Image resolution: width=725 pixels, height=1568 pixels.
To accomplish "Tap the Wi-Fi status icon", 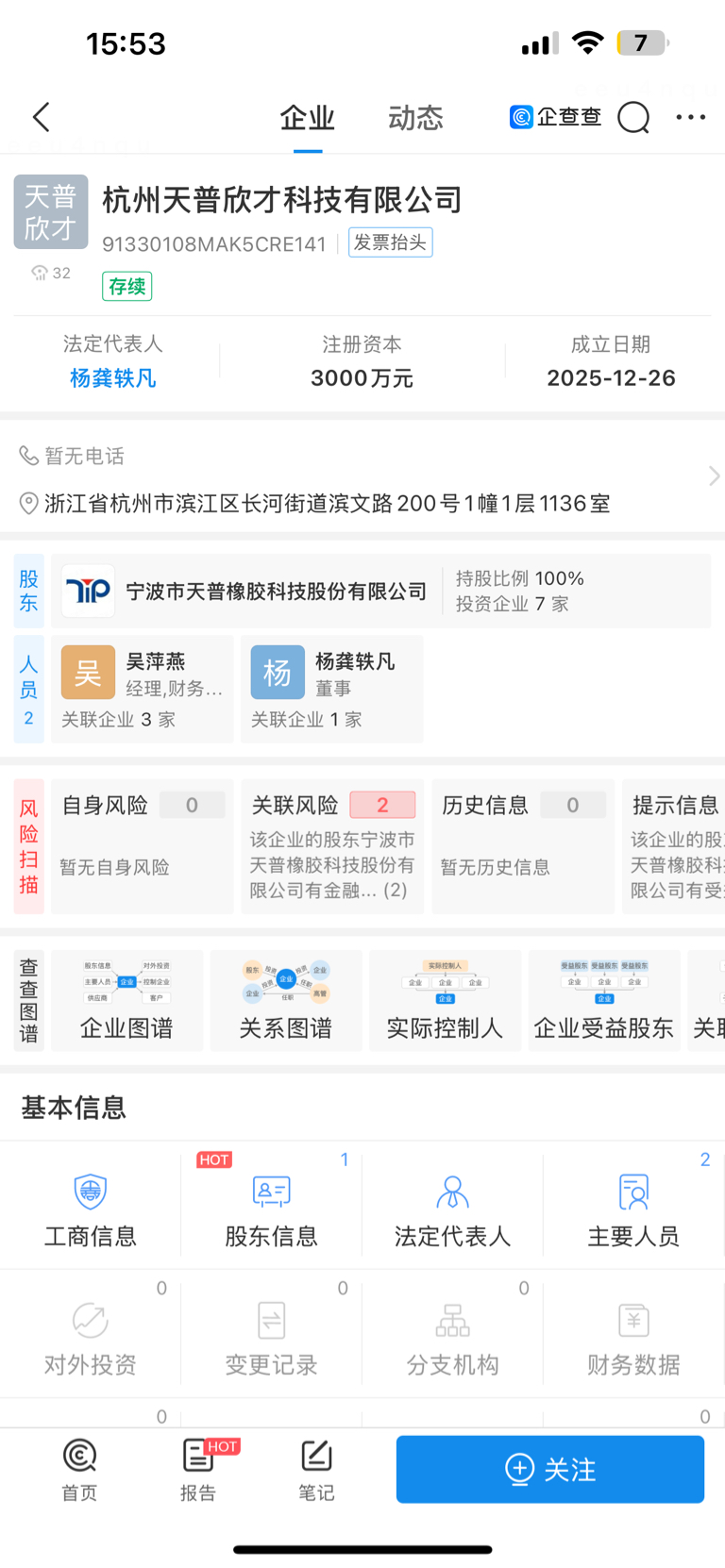I will click(x=588, y=43).
